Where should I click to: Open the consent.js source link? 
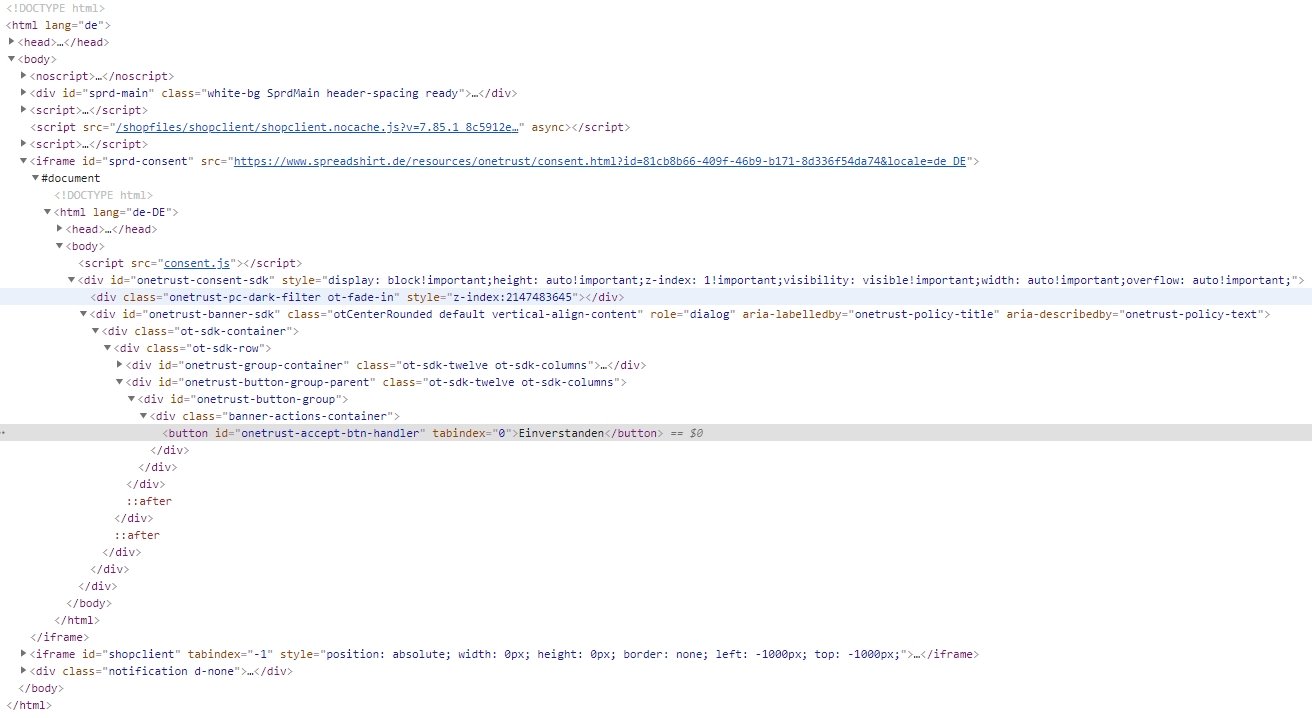click(197, 263)
